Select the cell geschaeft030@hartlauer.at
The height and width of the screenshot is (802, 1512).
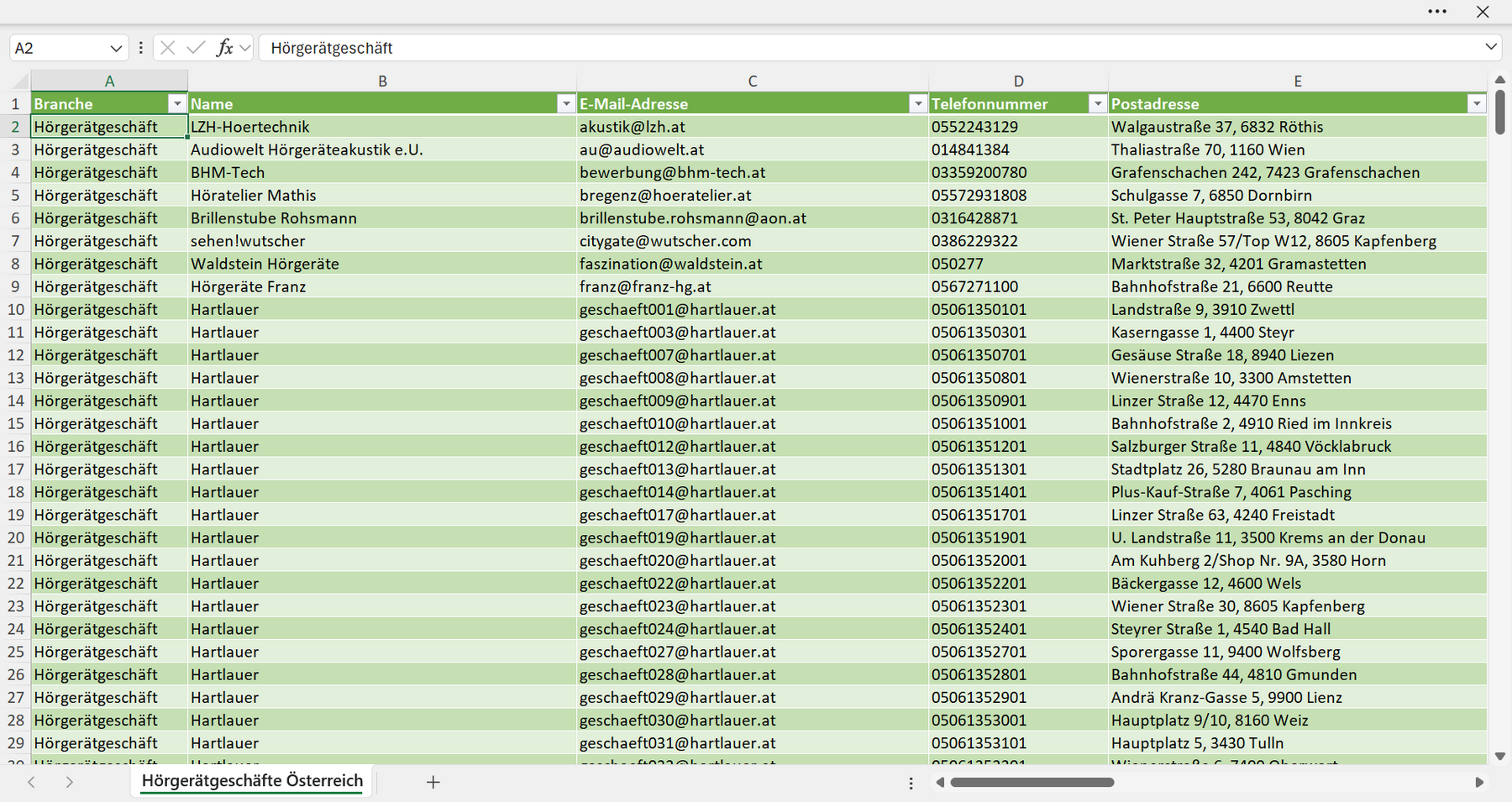click(x=753, y=720)
